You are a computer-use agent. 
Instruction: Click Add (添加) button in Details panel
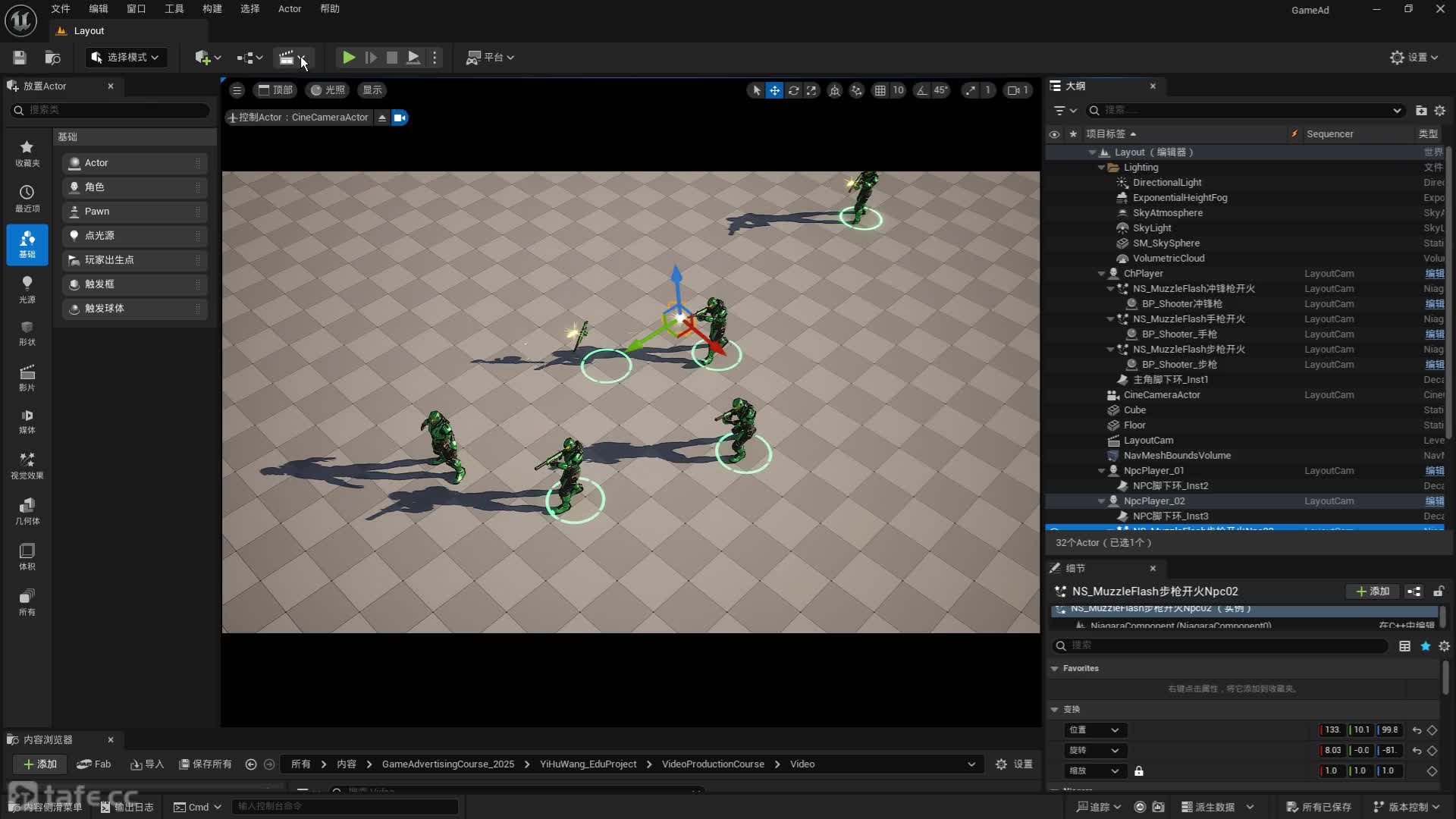pyautogui.click(x=1372, y=591)
